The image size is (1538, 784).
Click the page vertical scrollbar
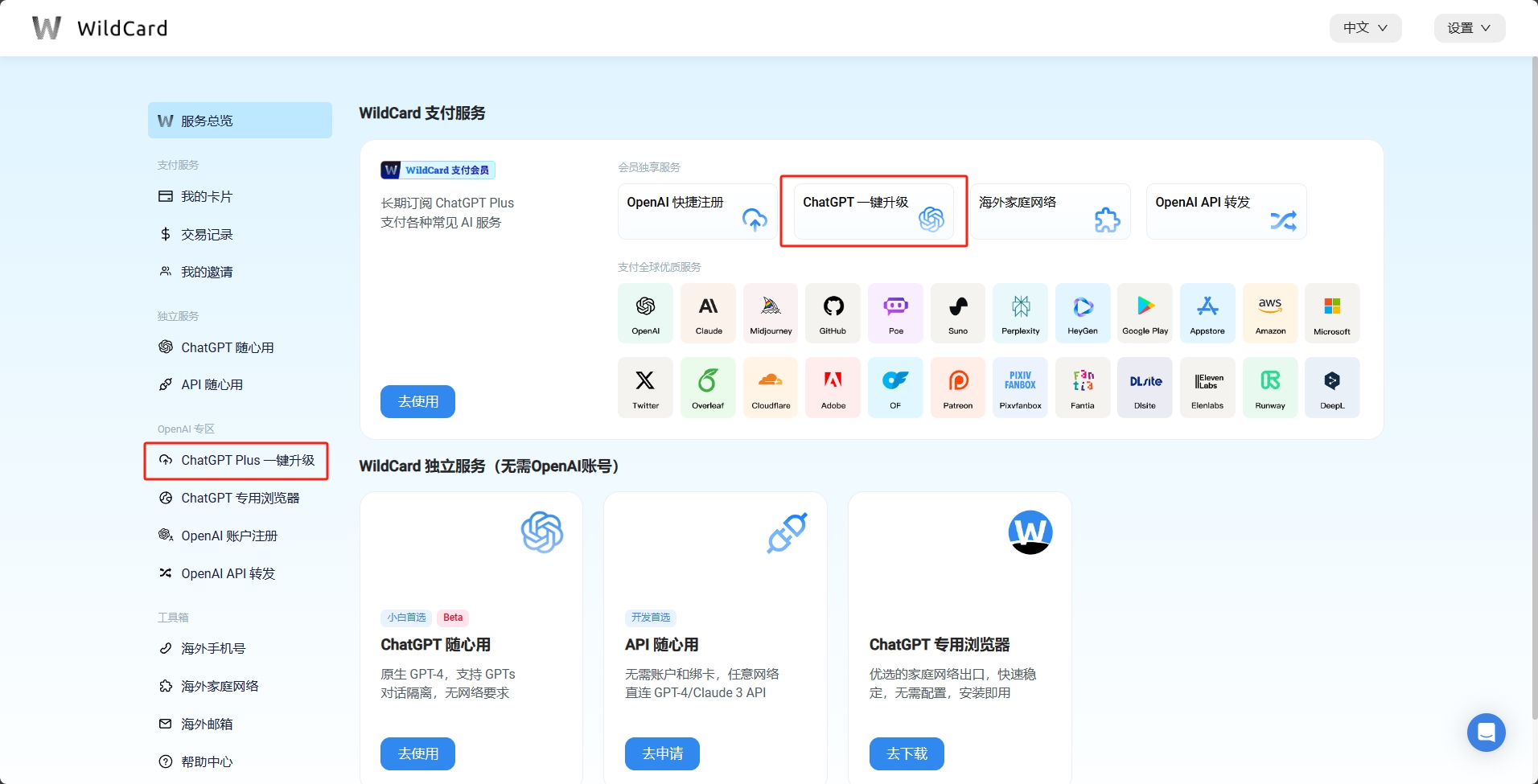point(1535,386)
